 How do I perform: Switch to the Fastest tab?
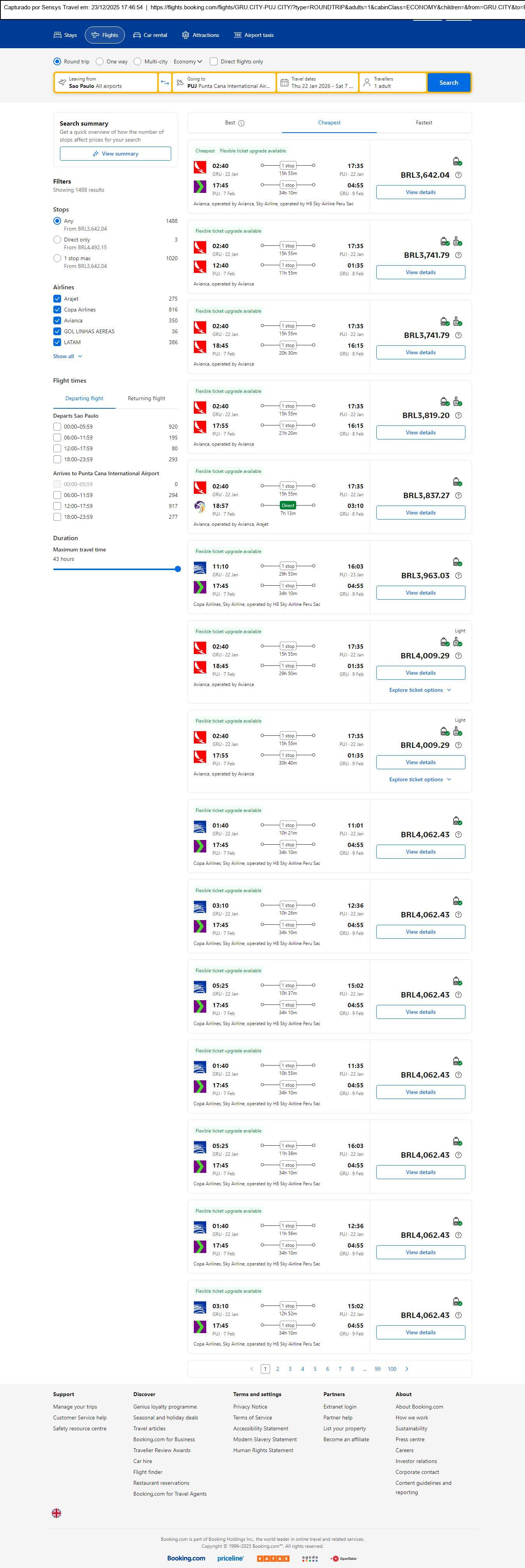point(424,123)
